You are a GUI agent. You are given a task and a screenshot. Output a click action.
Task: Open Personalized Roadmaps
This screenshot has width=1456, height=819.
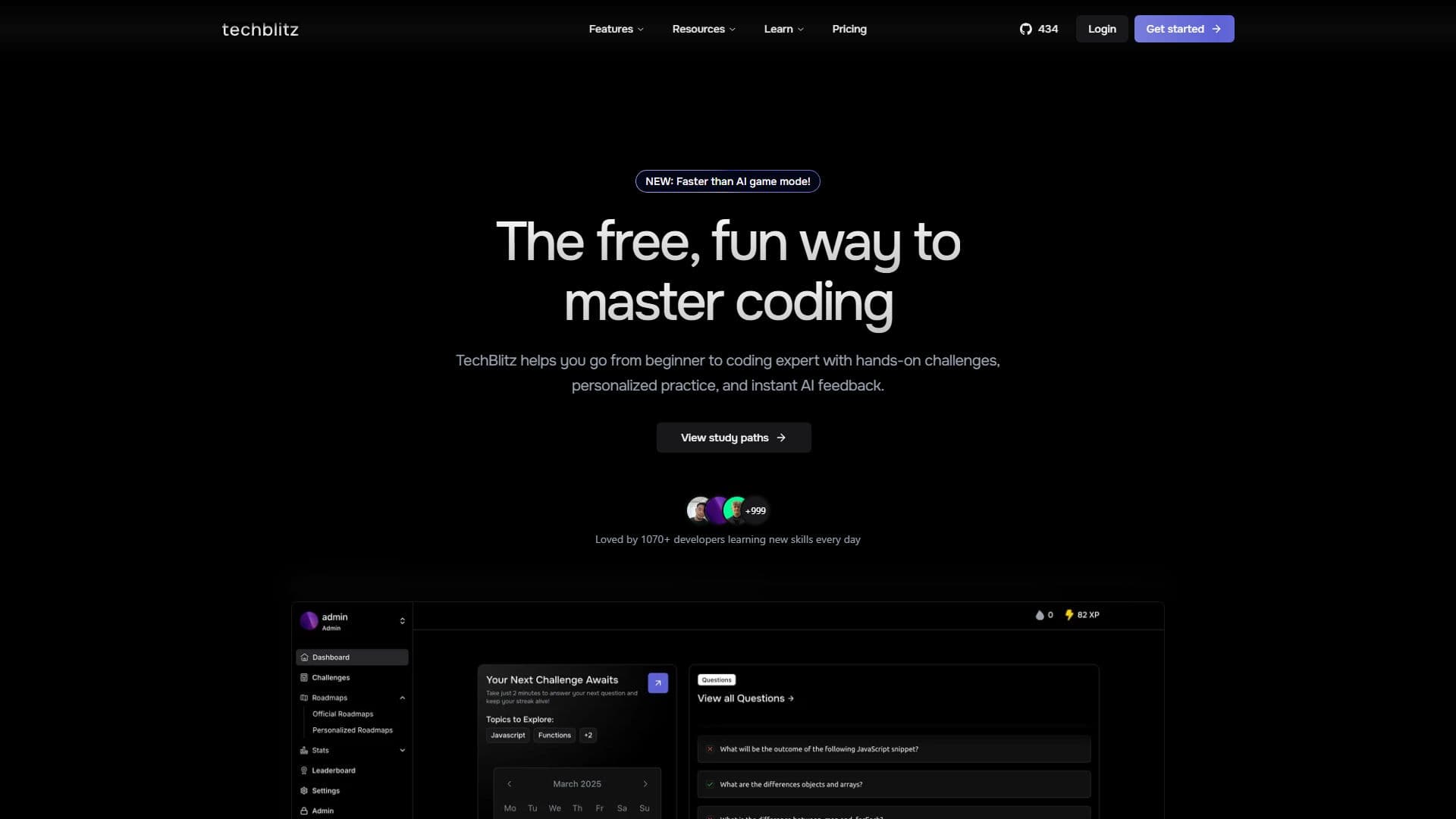coord(353,730)
